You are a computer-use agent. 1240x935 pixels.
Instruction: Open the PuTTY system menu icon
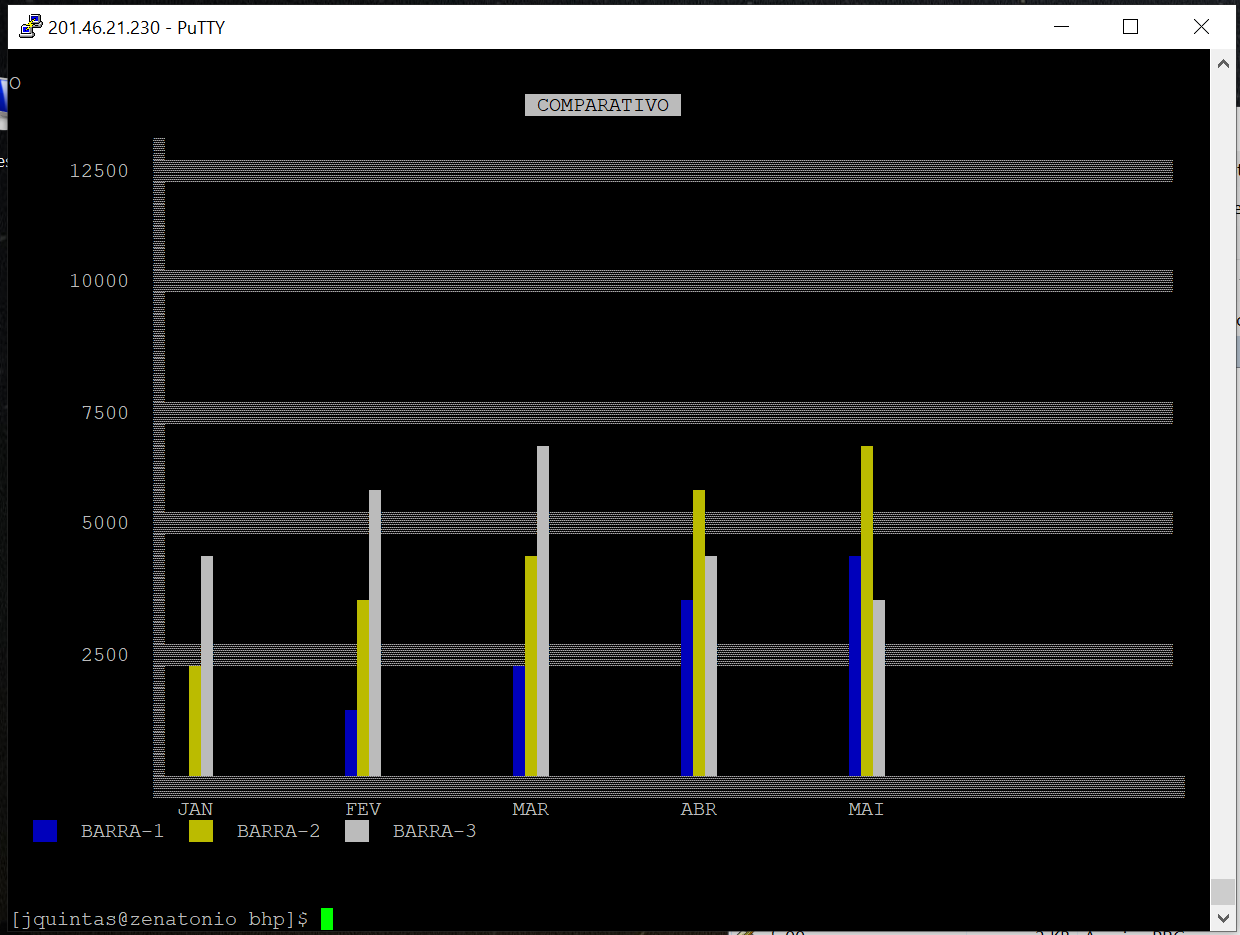[x=31, y=27]
